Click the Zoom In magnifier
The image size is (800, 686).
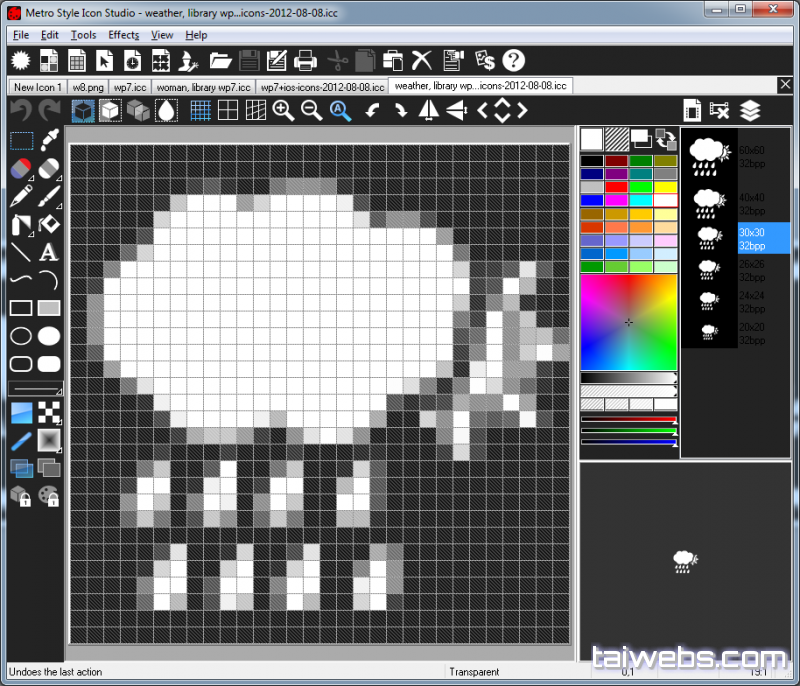coord(284,111)
